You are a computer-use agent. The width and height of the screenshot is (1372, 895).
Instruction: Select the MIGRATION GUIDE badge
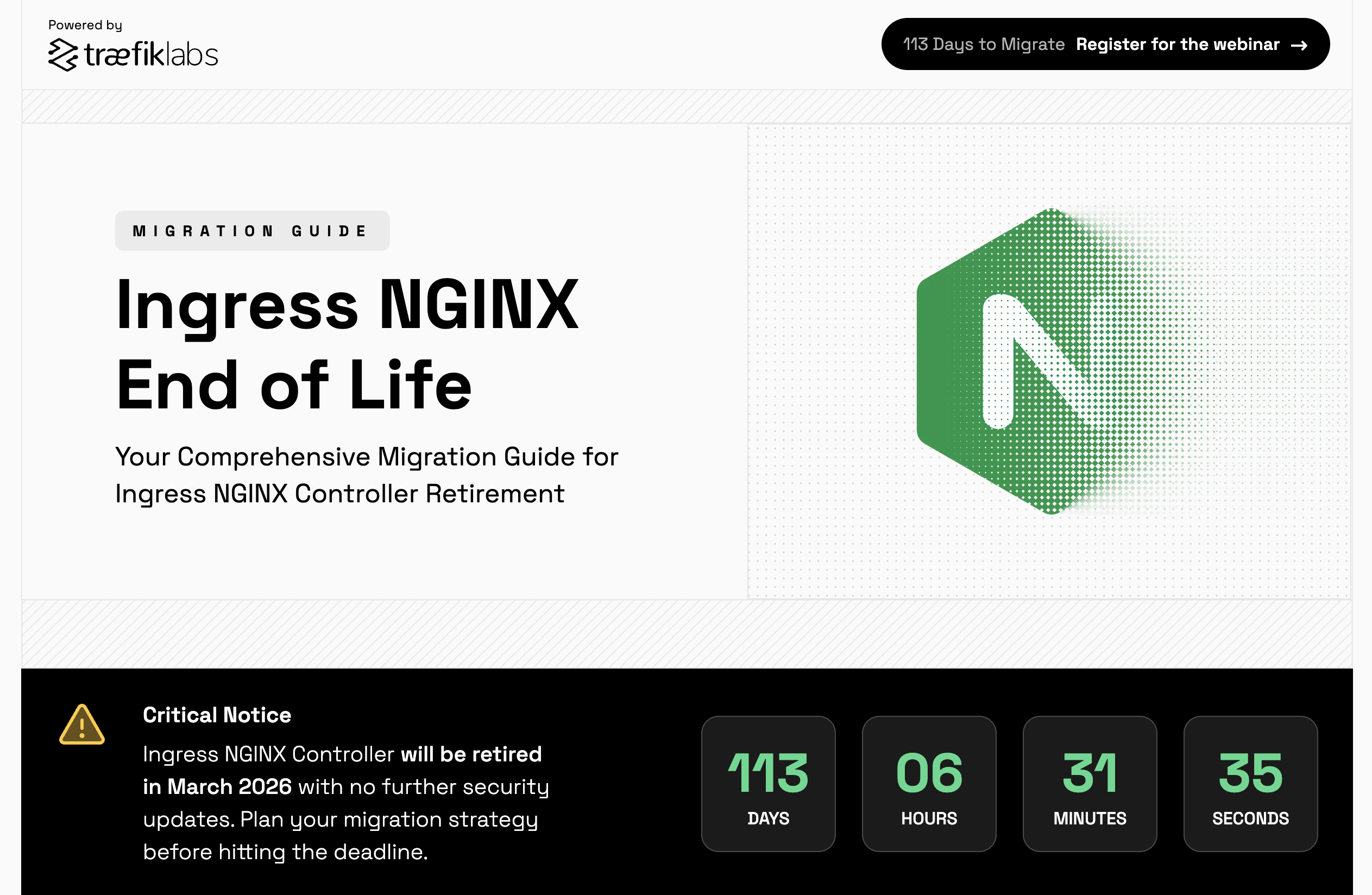tap(252, 230)
